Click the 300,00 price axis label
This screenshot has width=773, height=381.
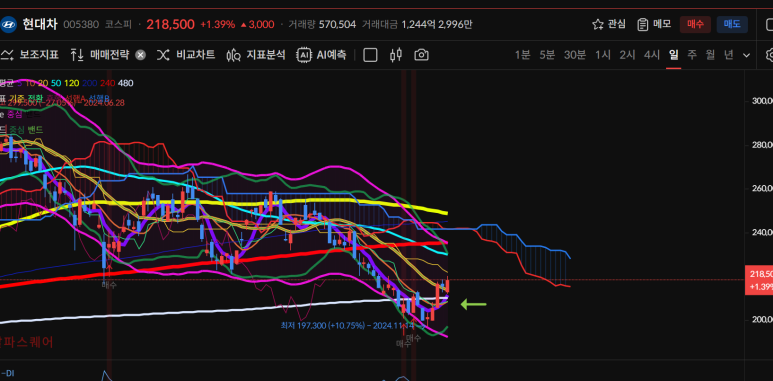pos(762,101)
